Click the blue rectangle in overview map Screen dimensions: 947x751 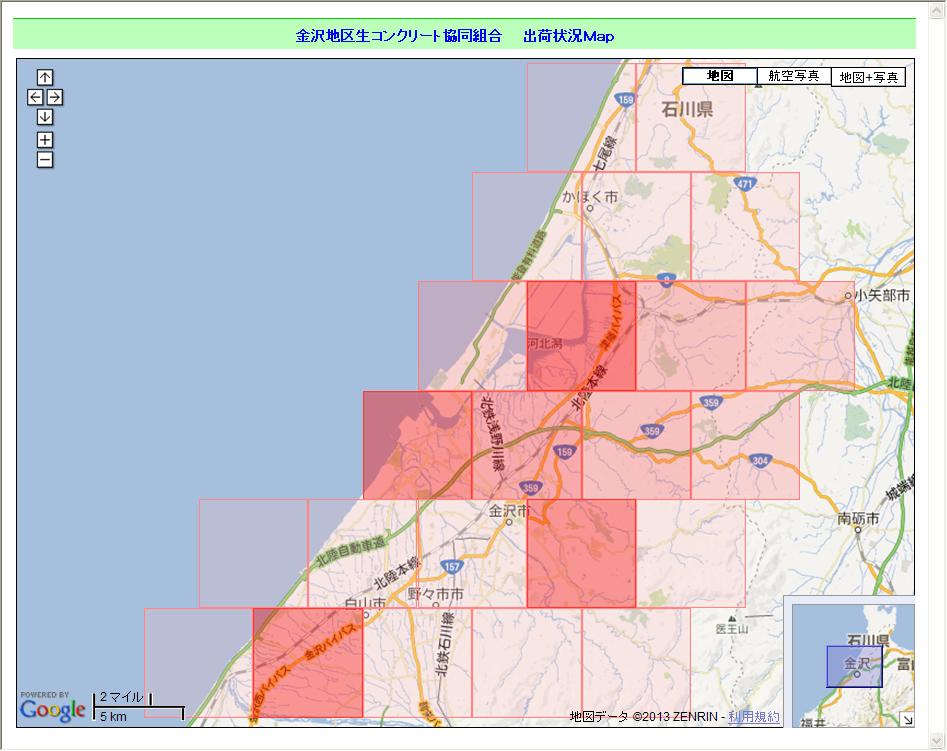point(854,666)
